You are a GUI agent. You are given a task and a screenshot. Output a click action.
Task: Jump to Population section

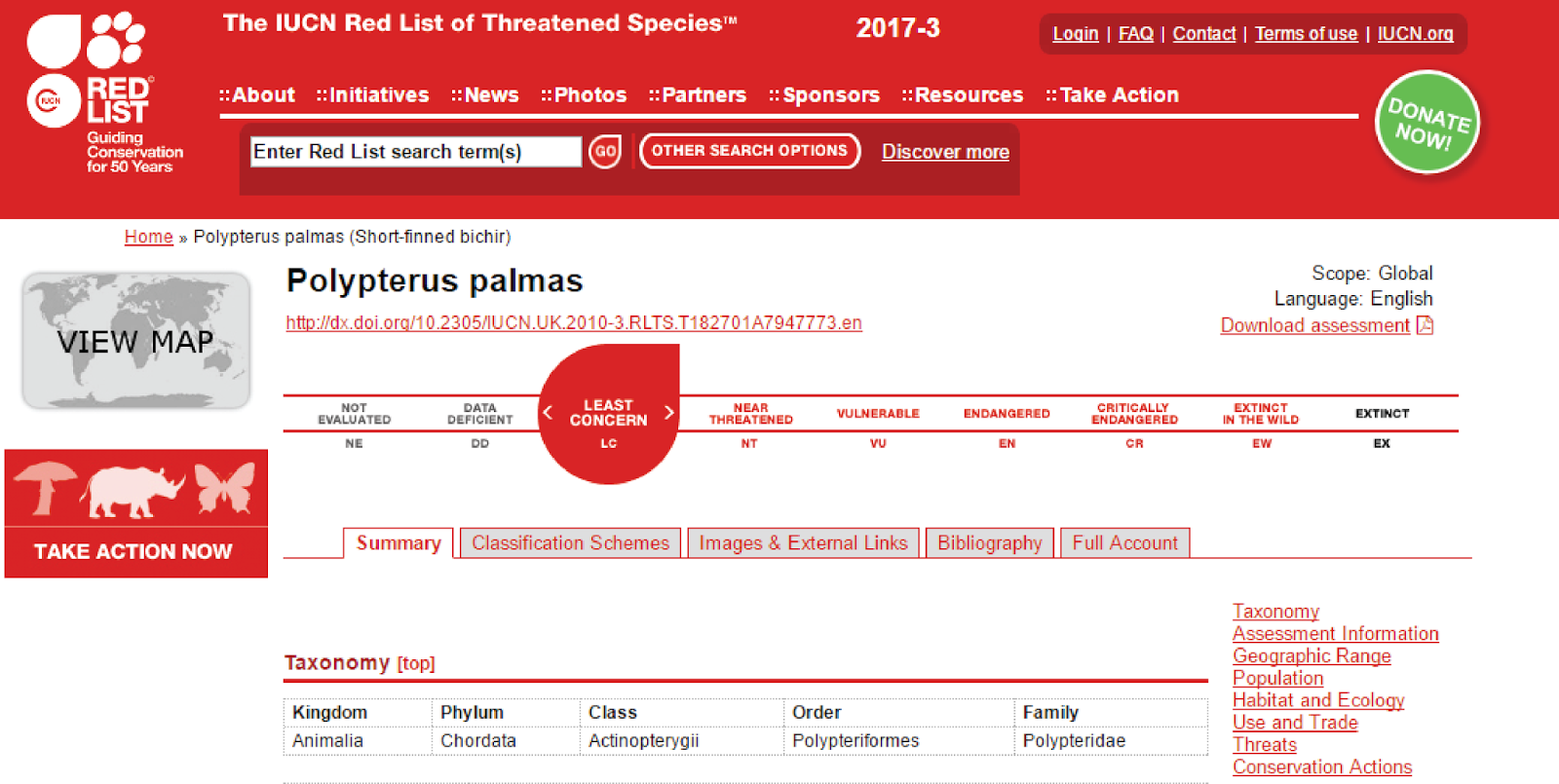[x=1278, y=679]
